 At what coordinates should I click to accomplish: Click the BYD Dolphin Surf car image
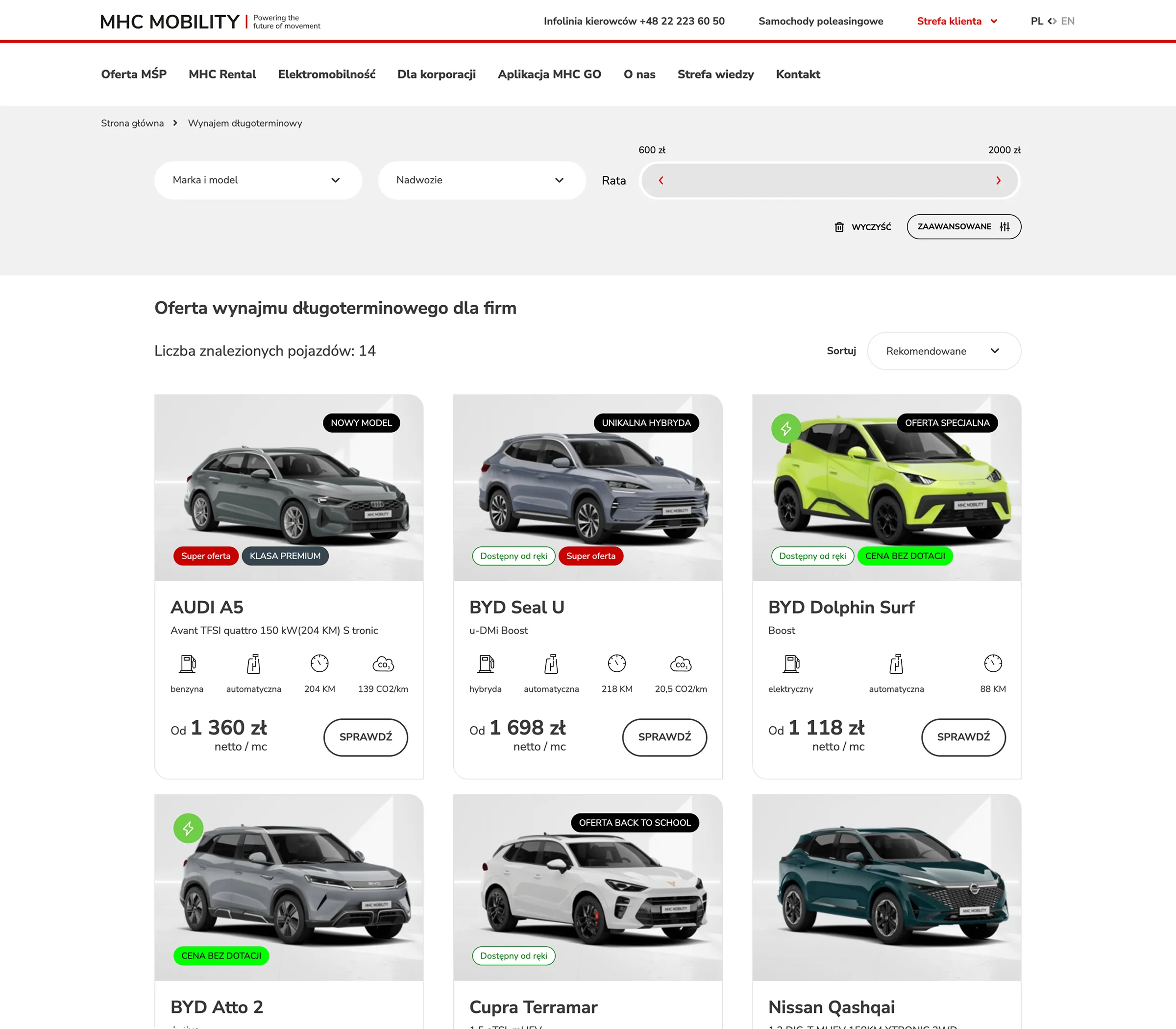(886, 488)
